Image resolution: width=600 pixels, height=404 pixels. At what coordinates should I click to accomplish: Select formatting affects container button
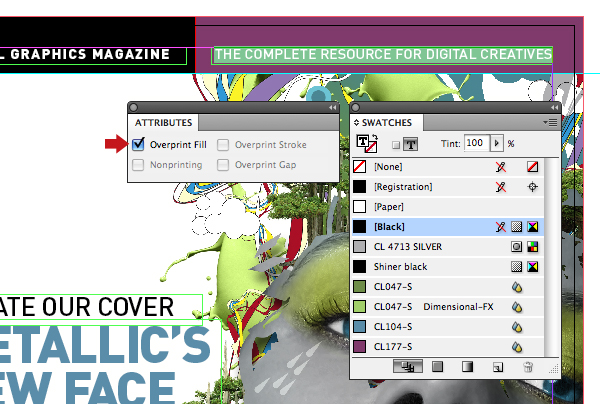(x=396, y=145)
